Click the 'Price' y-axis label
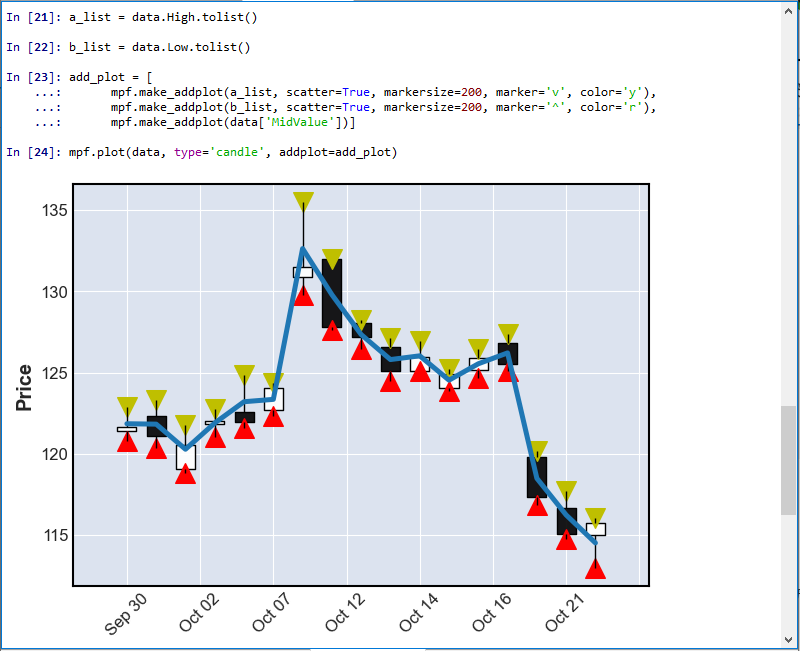The image size is (800, 651). [x=23, y=388]
